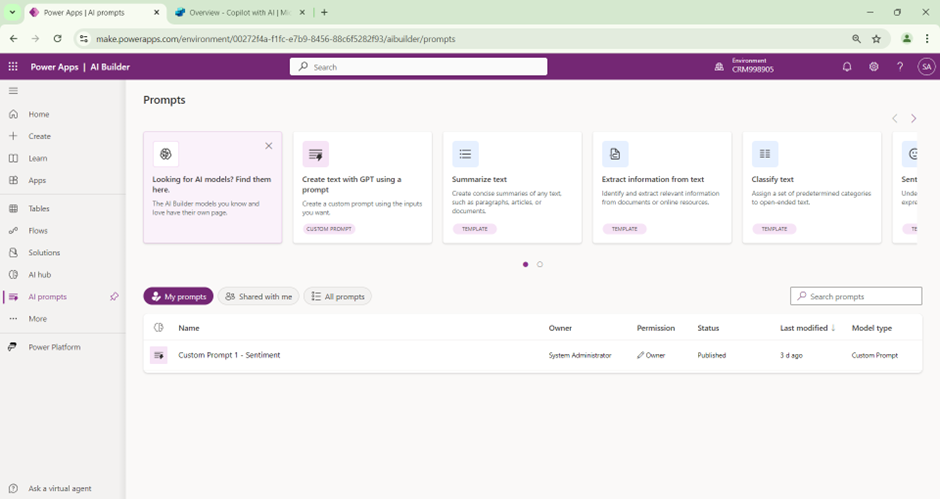Open Flows in the left sidebar

pos(38,231)
